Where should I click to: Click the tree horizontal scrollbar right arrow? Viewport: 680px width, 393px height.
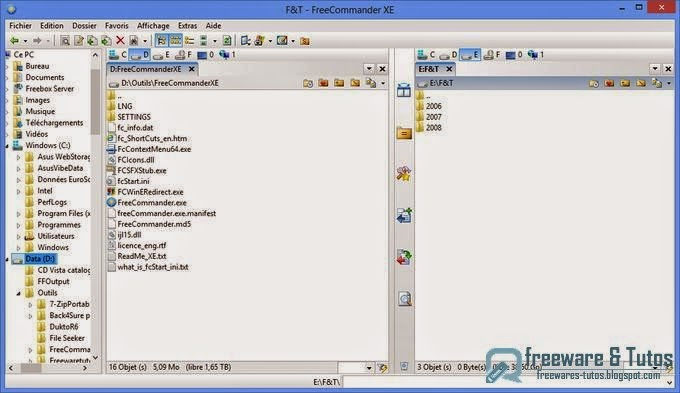coord(85,368)
